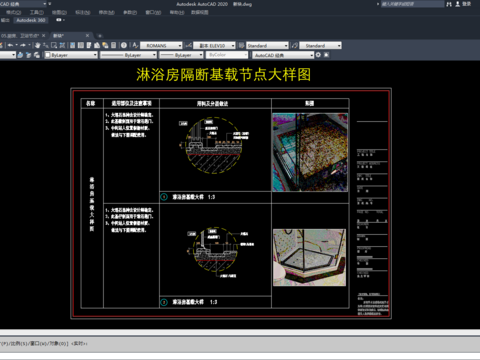The height and width of the screenshot is (360, 480).
Task: Open the ByLayer linetype dropdown
Action: click(128, 55)
